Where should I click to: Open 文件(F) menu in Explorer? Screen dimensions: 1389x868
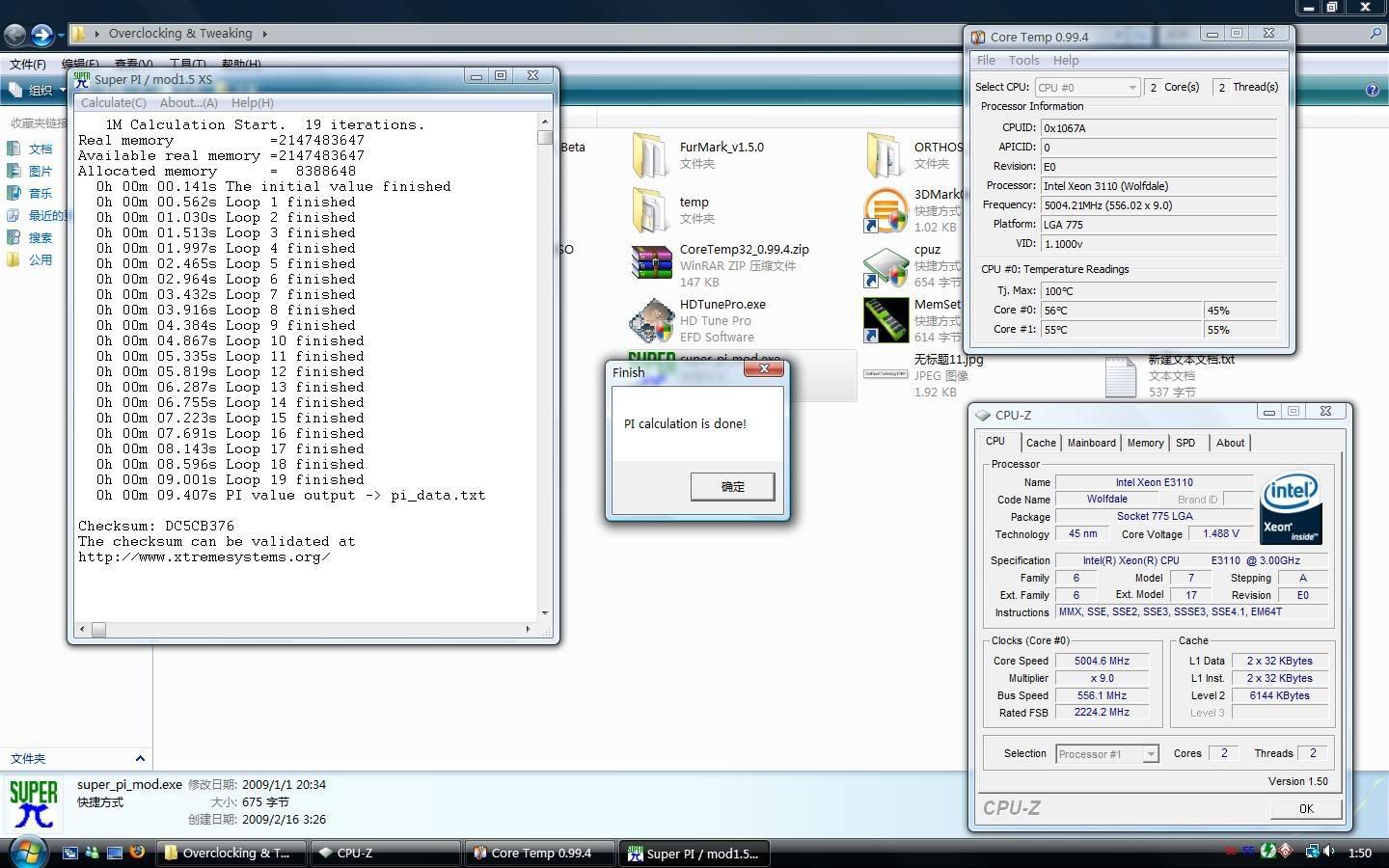point(28,65)
